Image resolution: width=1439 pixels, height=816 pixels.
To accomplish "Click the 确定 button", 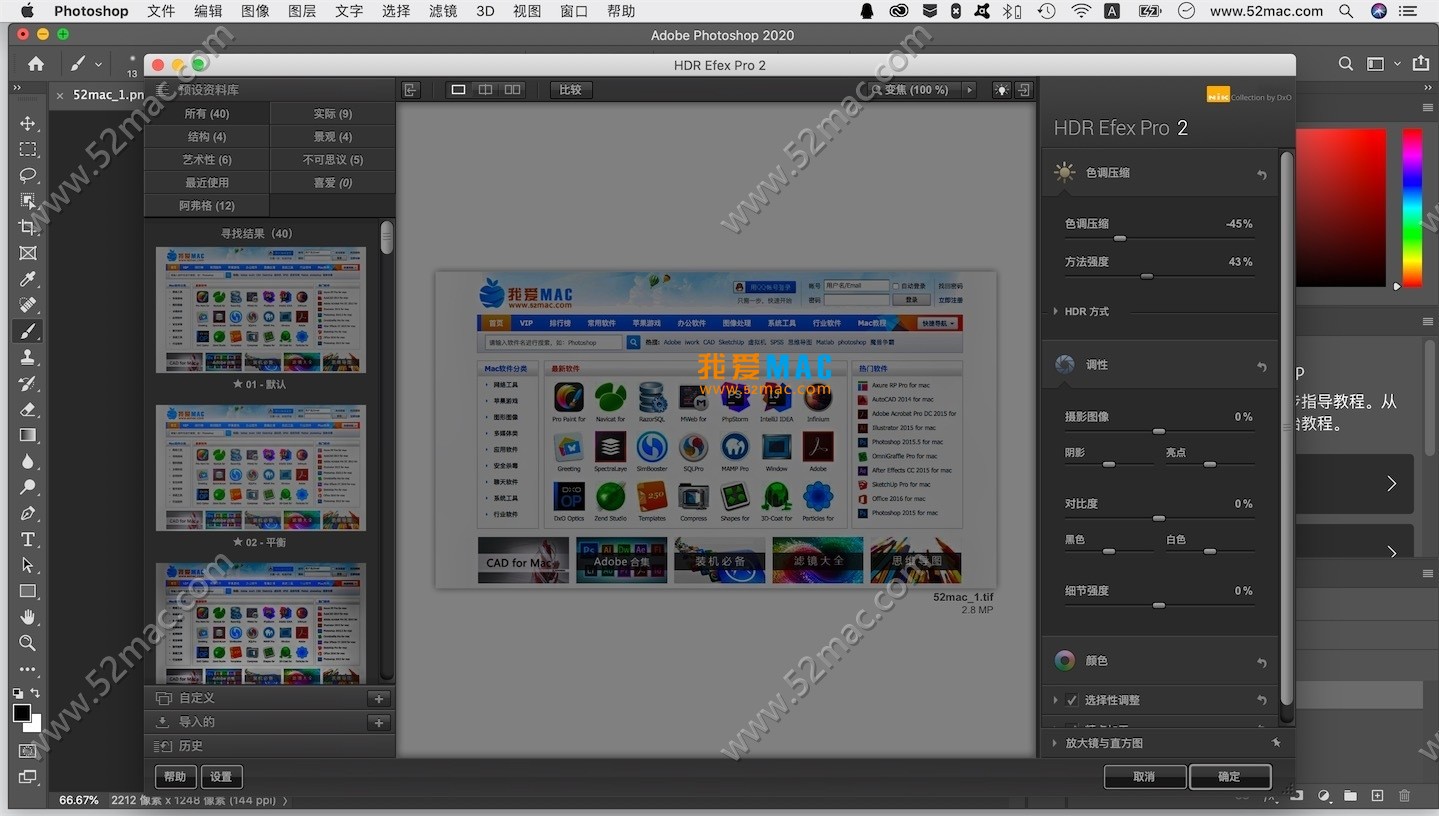I will tap(1229, 777).
